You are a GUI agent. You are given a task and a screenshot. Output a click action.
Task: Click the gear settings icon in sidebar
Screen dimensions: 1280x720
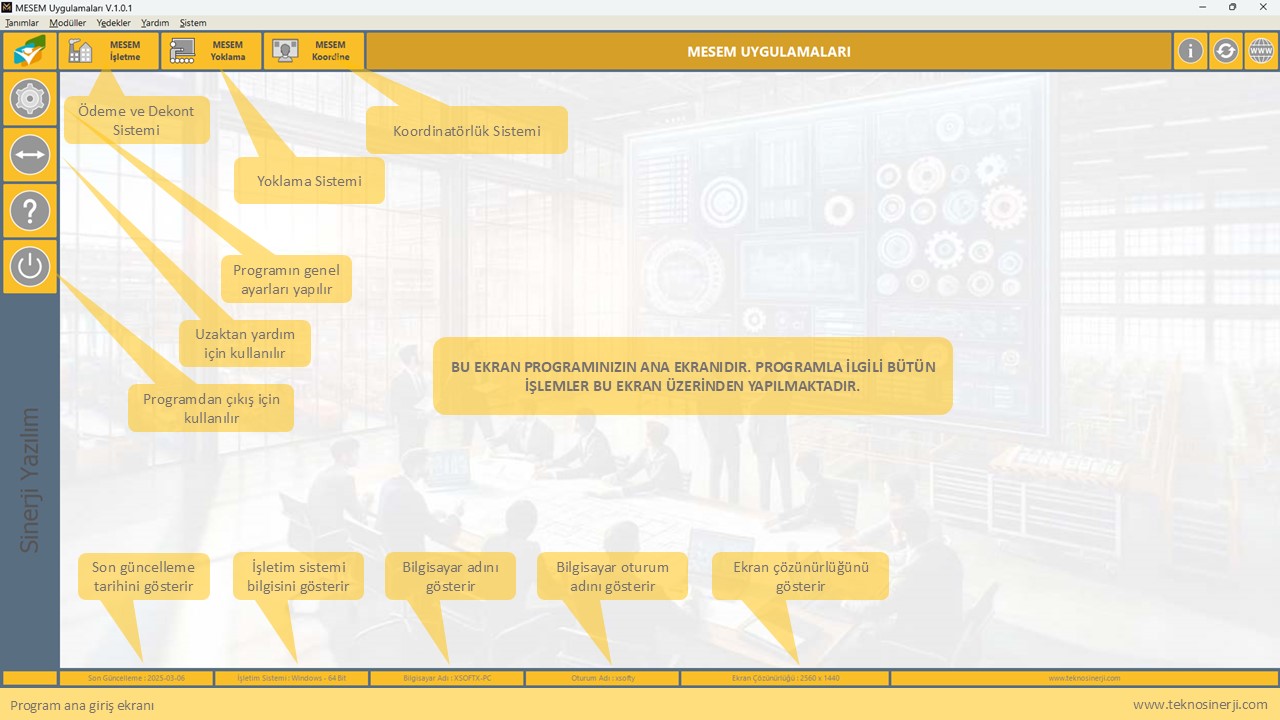30,99
